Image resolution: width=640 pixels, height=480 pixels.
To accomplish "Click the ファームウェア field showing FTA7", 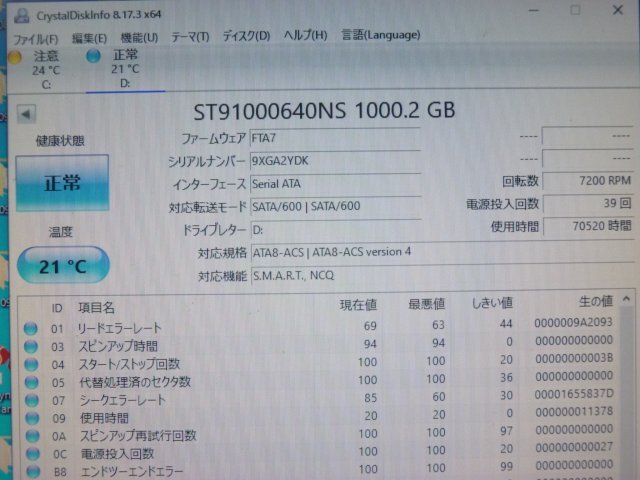I will click(335, 138).
